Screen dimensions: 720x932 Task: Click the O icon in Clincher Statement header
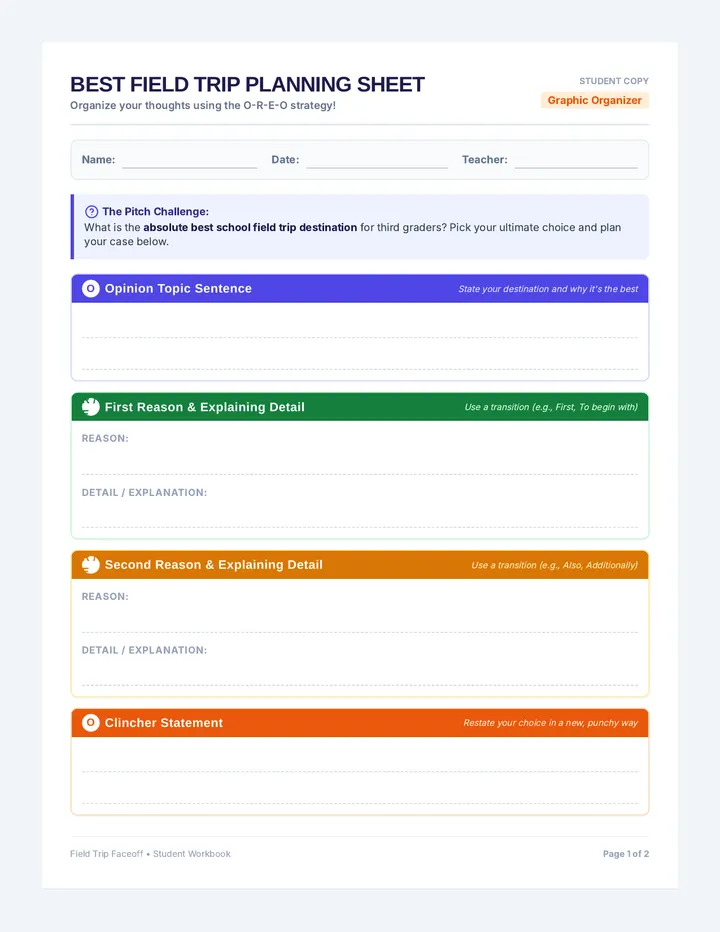coord(90,723)
